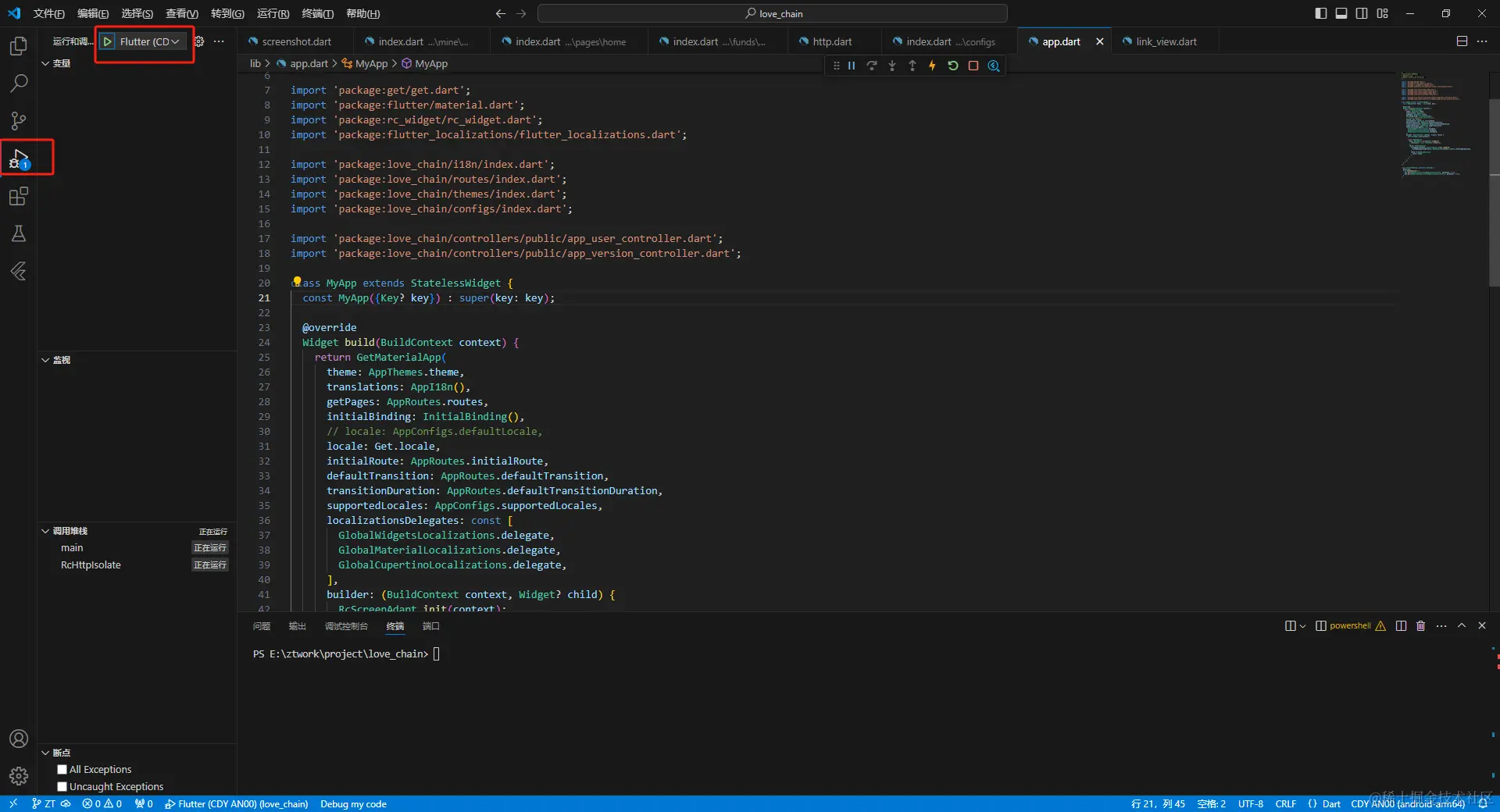Open the Source Control view
The height and width of the screenshot is (812, 1500).
(x=19, y=121)
